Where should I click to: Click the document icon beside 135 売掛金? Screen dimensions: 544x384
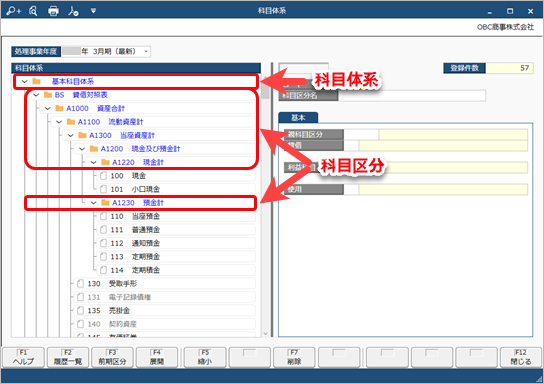coord(80,310)
